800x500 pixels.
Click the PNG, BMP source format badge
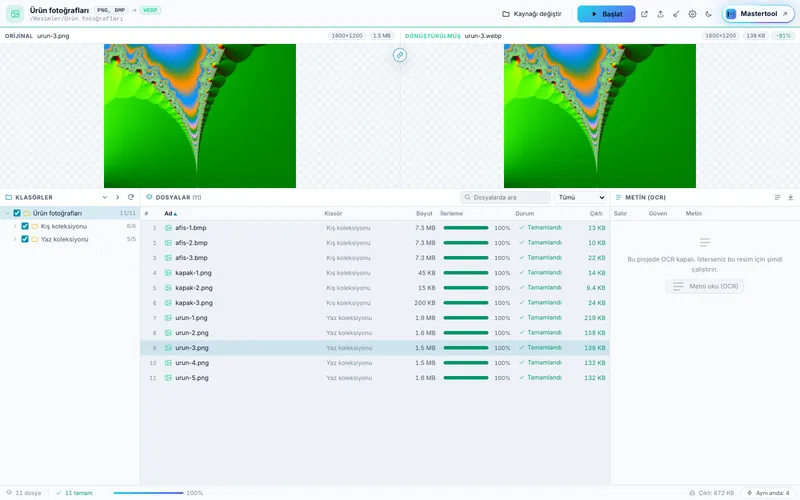(111, 10)
